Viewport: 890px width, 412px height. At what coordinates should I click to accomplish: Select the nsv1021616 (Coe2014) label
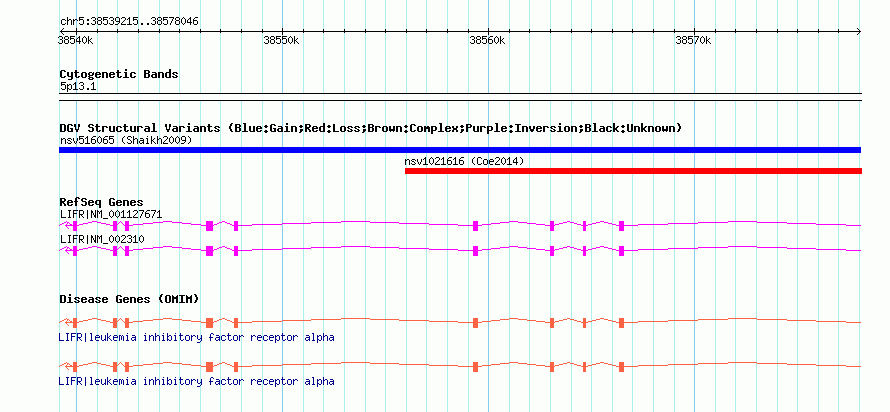click(x=464, y=161)
